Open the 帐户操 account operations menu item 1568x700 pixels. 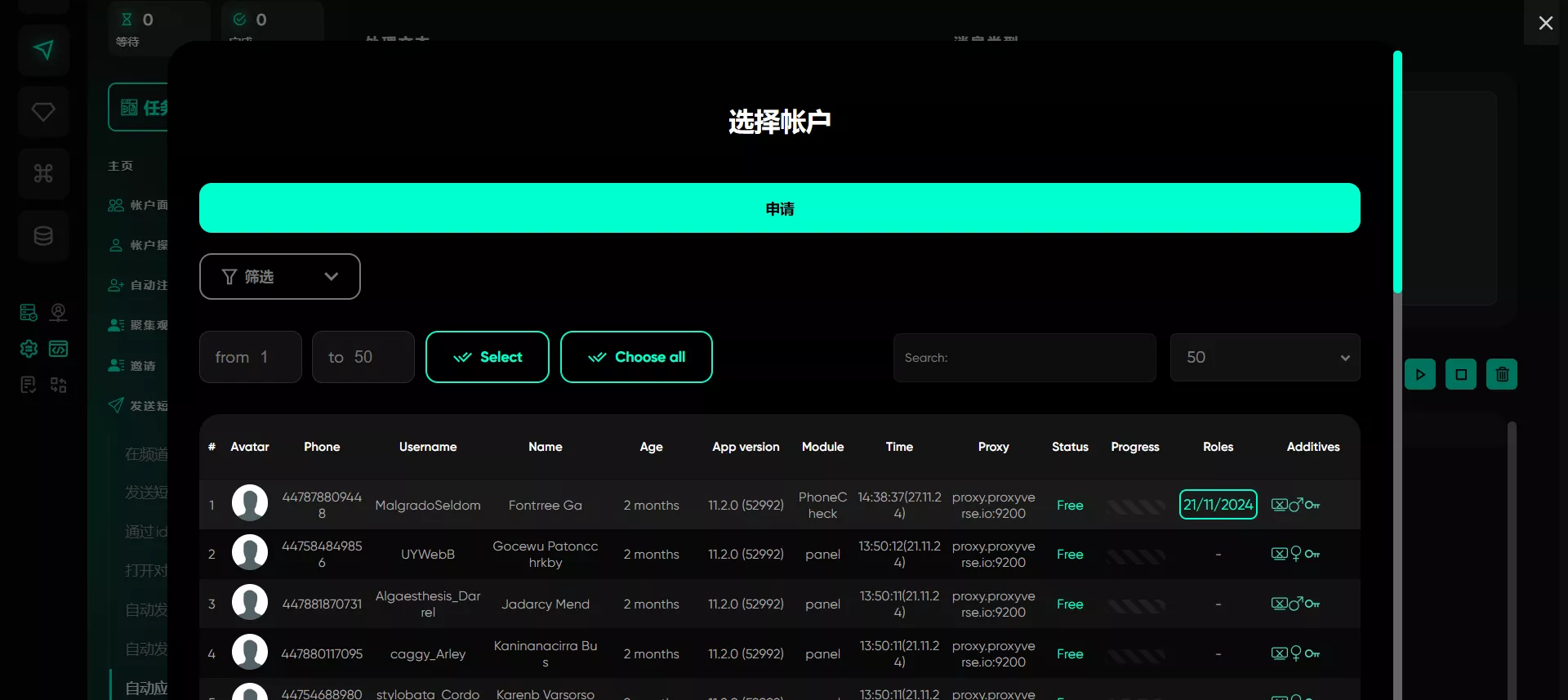click(138, 245)
